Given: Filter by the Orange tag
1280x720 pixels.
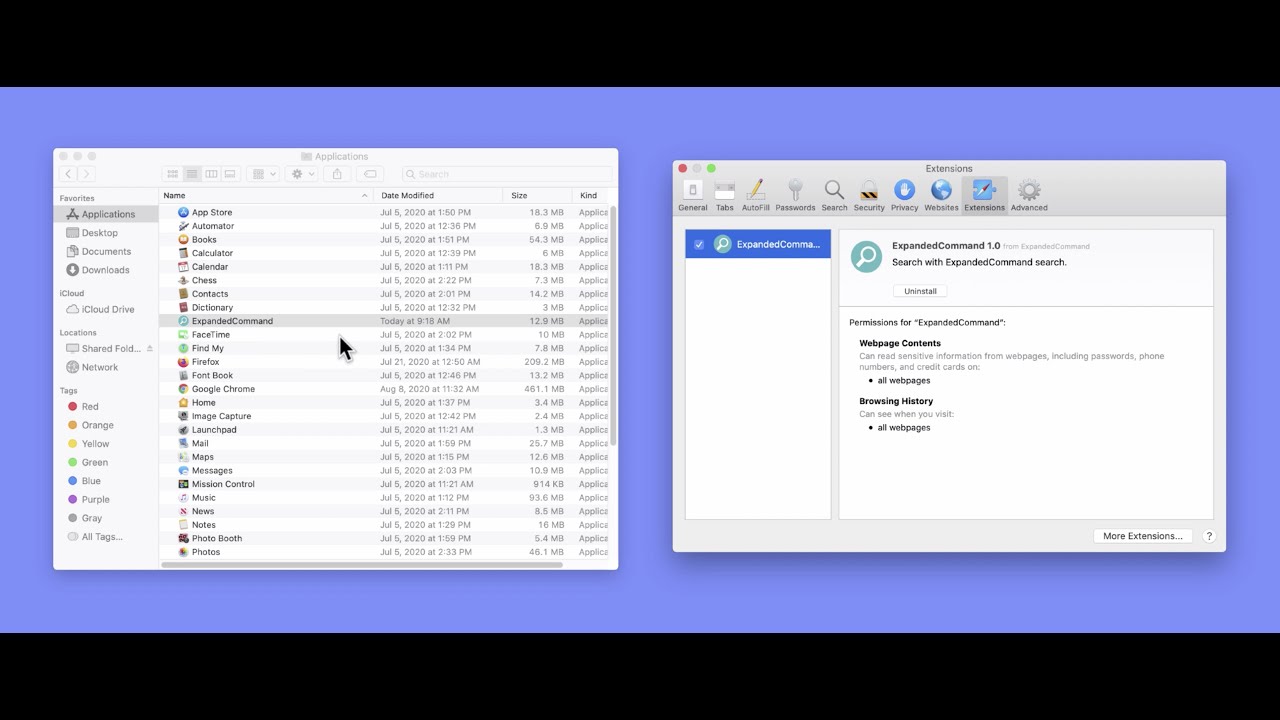Looking at the screenshot, I should (x=97, y=425).
